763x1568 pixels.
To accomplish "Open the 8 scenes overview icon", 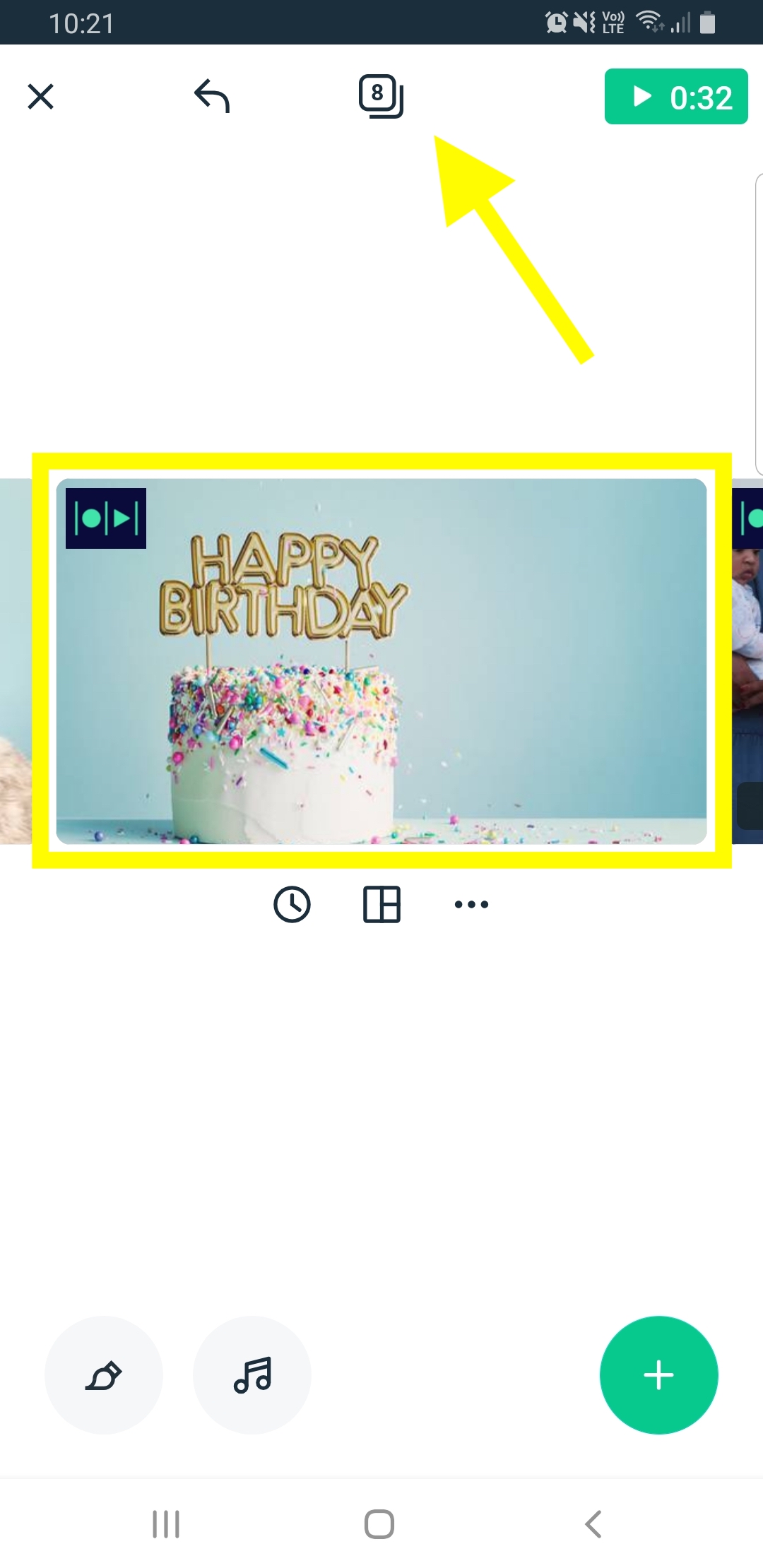I will click(x=381, y=96).
